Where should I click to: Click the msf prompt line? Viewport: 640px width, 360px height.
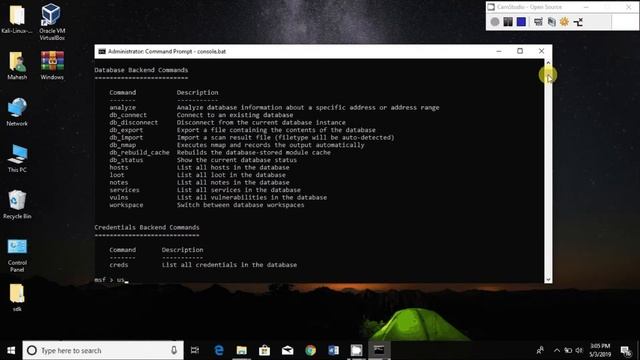tap(111, 280)
